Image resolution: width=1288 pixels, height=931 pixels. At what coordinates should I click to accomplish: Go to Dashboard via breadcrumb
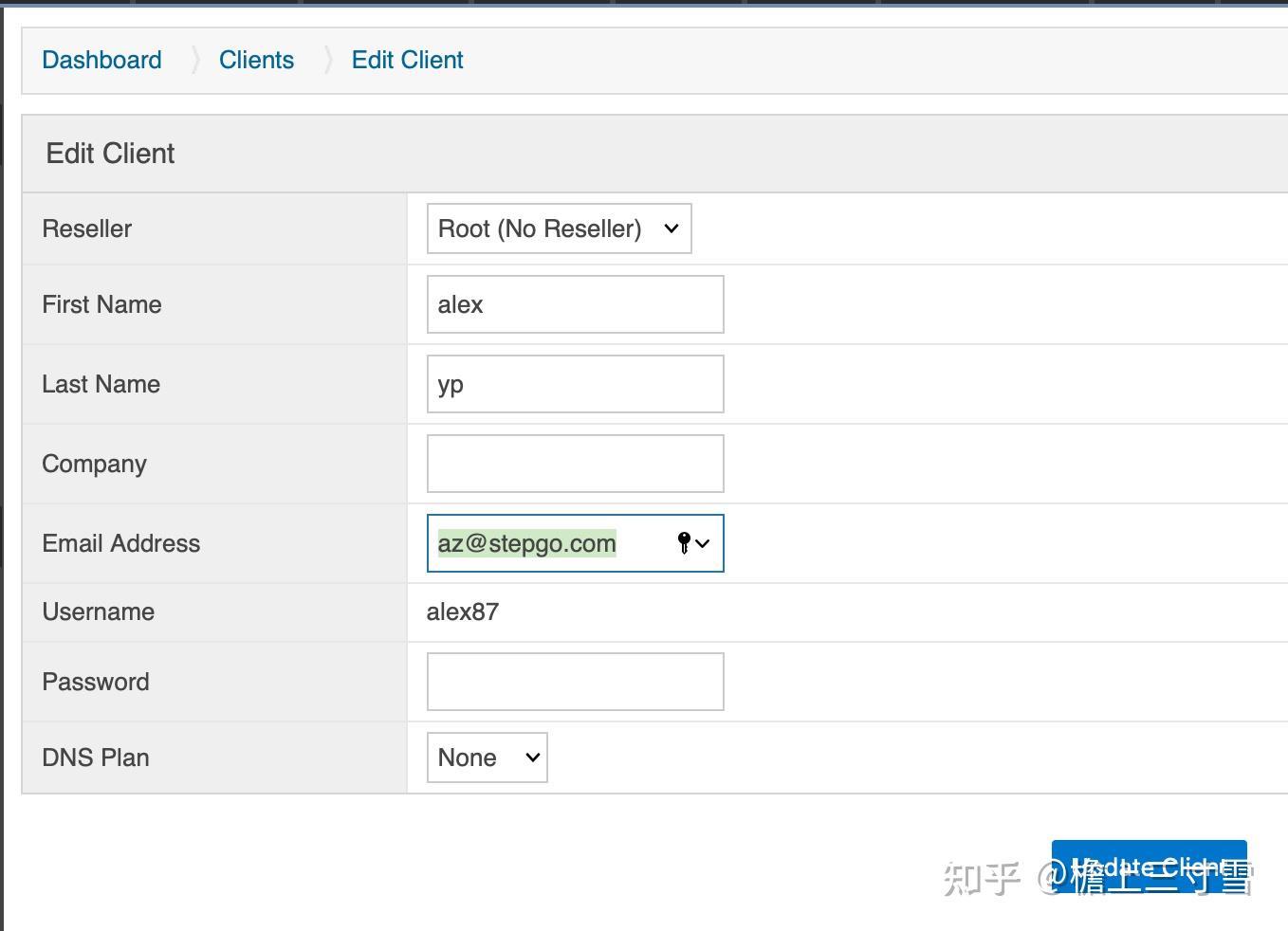[x=101, y=60]
